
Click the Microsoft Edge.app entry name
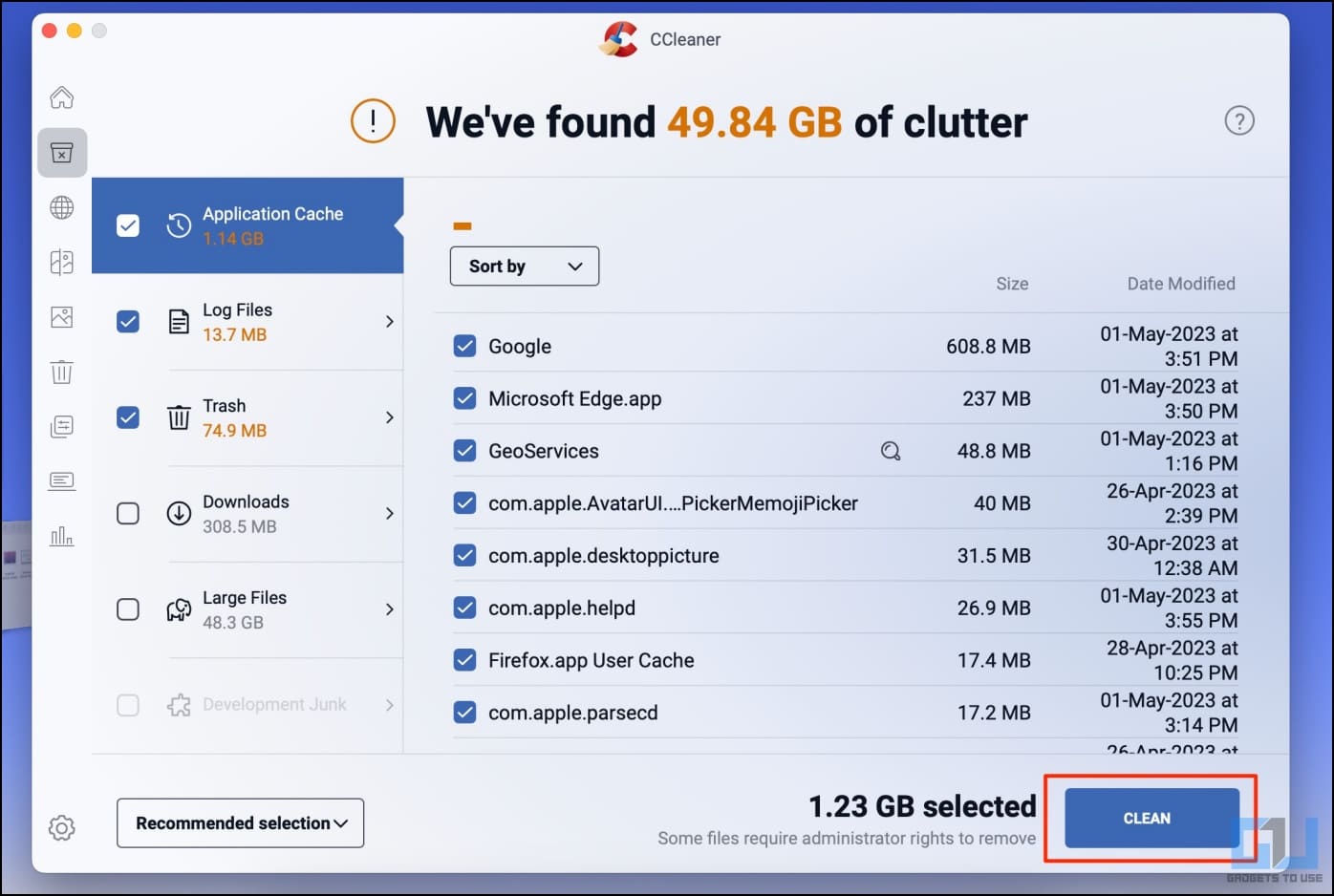click(x=574, y=398)
